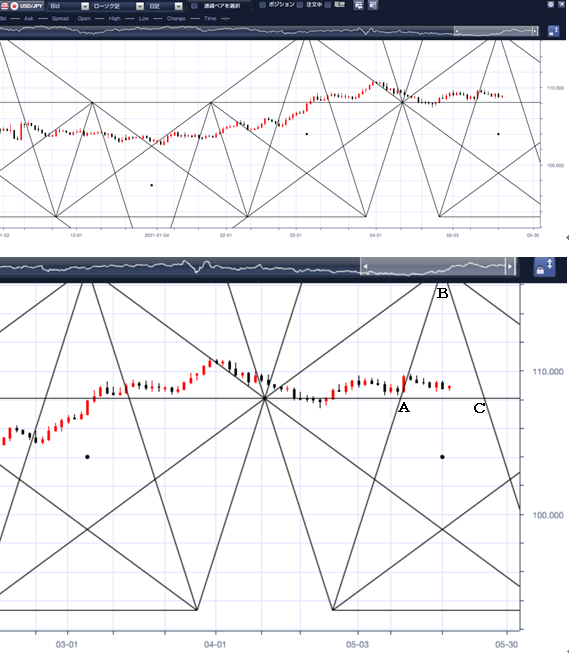
Task: Click left arrow handle of lower navigator
Action: point(365,266)
